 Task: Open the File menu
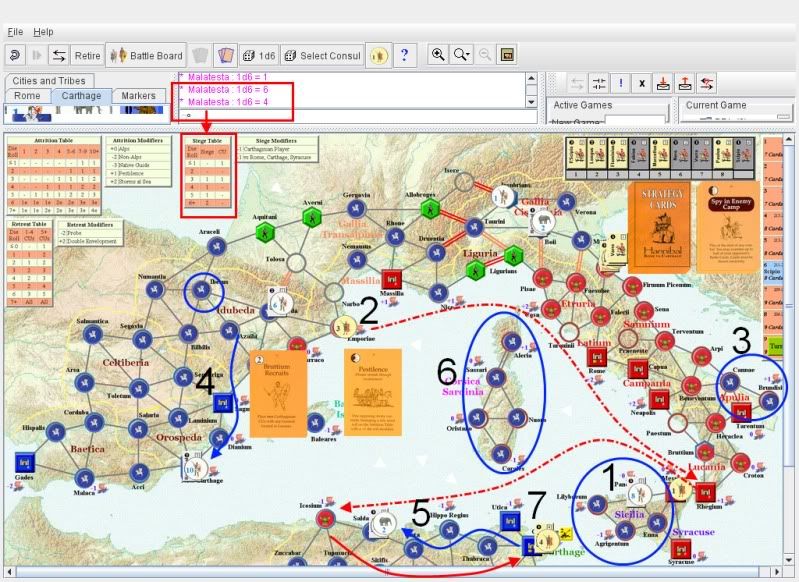15,32
